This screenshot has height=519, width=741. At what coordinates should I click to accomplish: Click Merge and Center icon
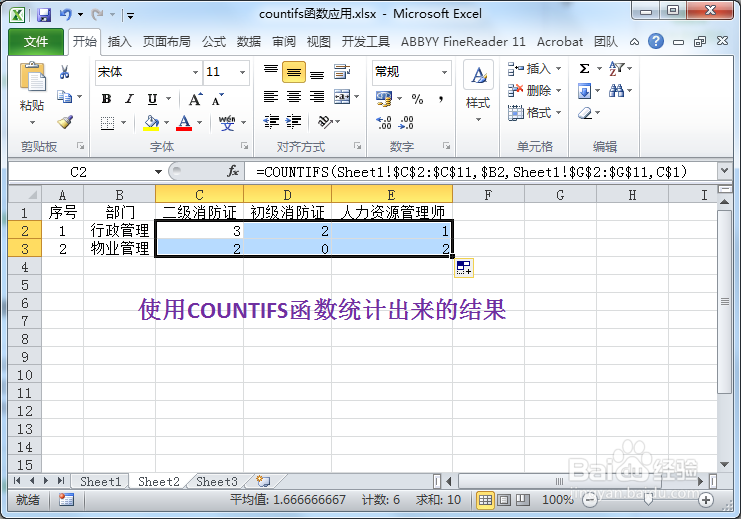pyautogui.click(x=342, y=97)
